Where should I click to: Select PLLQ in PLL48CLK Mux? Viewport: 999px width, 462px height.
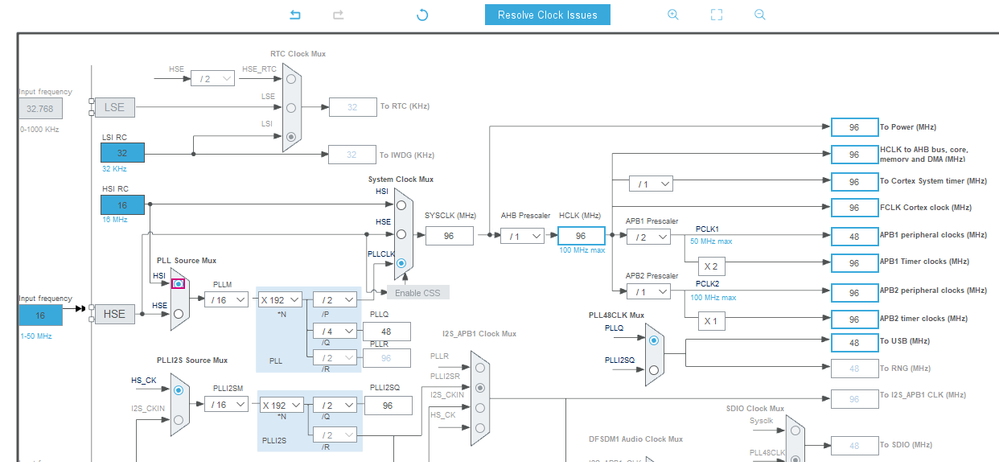(653, 340)
